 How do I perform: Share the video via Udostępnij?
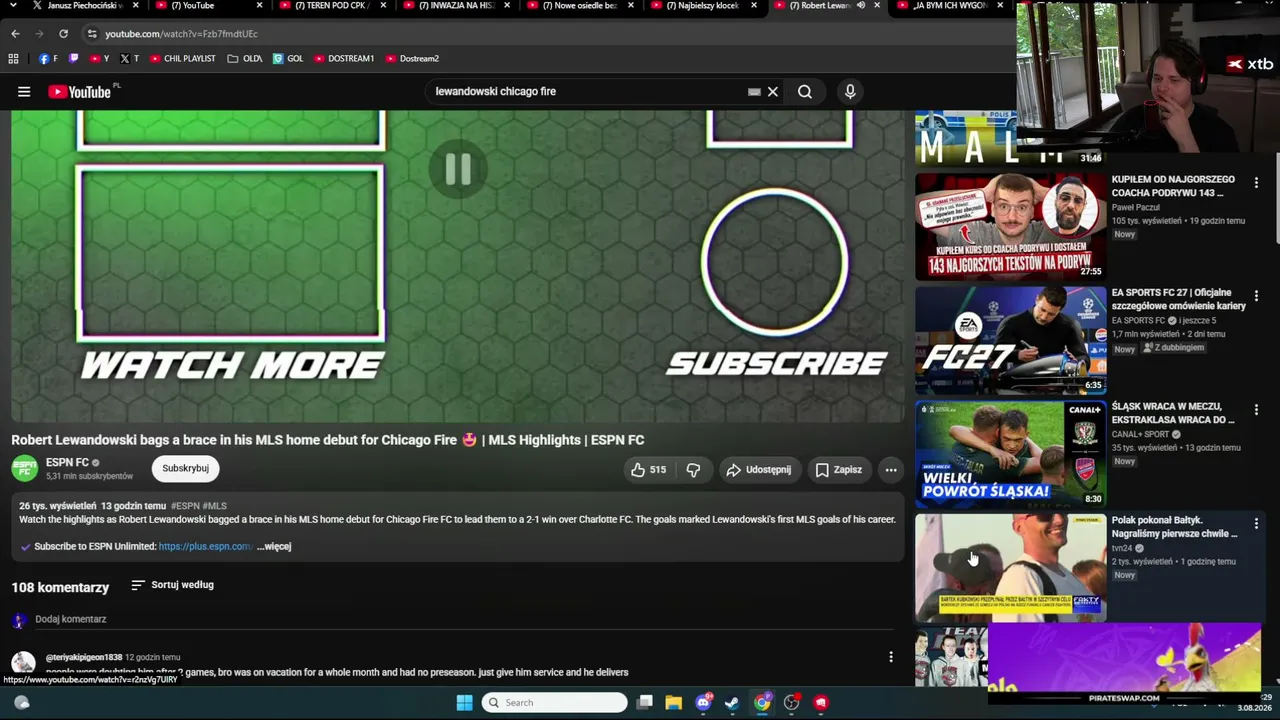coord(759,470)
